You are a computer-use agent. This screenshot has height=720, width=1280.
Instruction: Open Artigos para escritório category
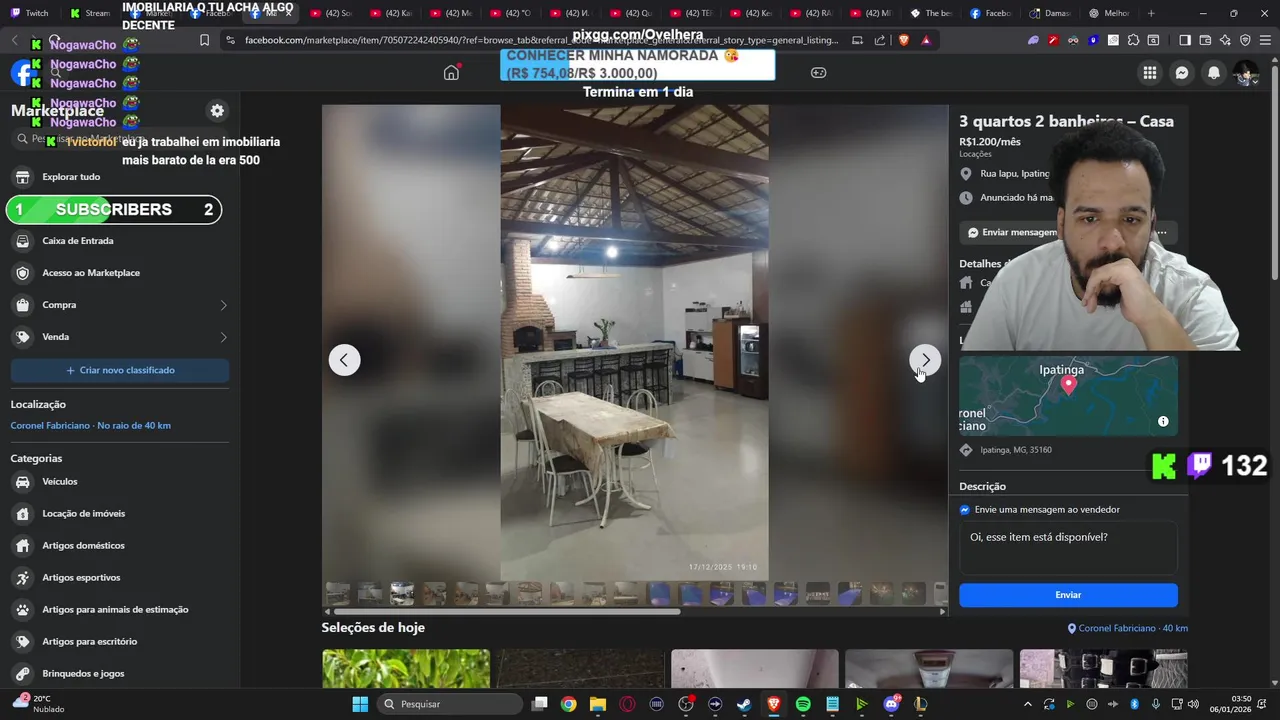point(119,642)
